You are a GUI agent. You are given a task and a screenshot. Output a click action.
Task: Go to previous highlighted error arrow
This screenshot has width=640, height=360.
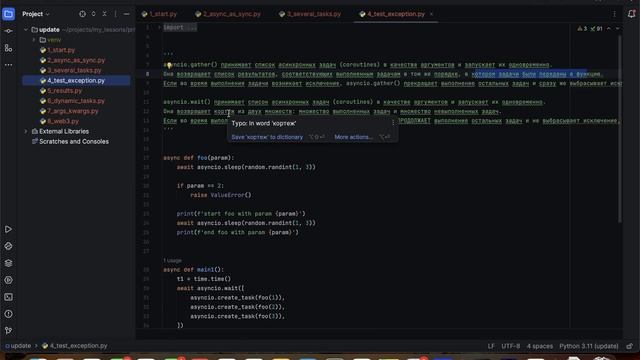(609, 29)
